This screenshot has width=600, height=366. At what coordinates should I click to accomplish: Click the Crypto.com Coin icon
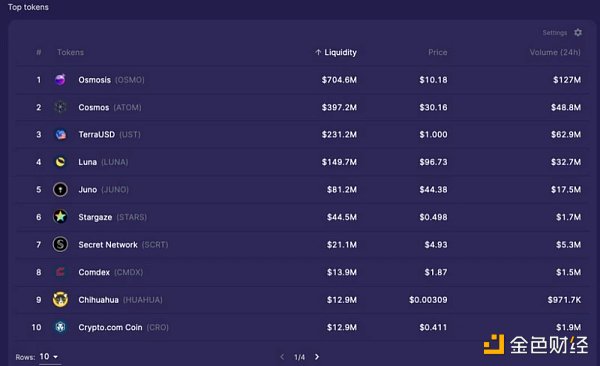(x=60, y=327)
